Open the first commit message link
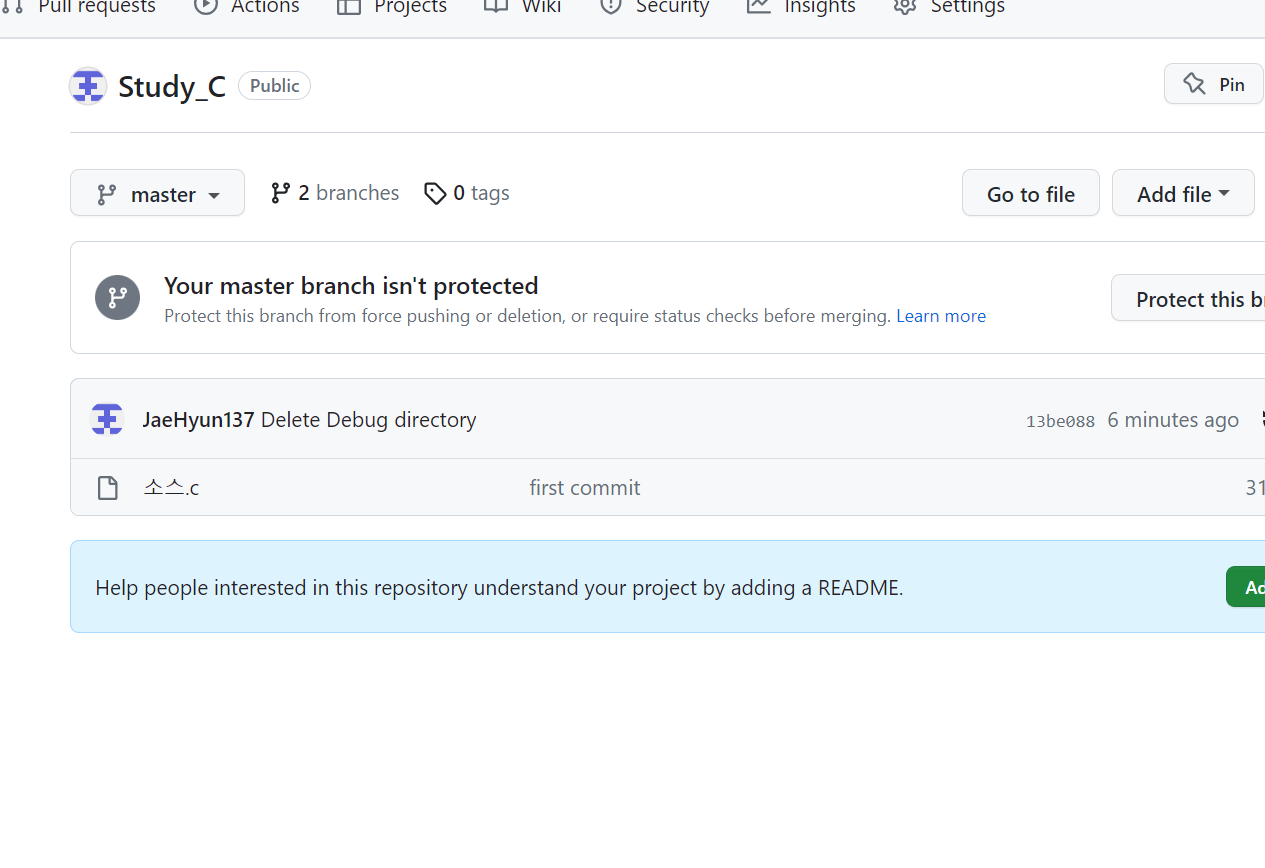The height and width of the screenshot is (868, 1265). pos(585,488)
